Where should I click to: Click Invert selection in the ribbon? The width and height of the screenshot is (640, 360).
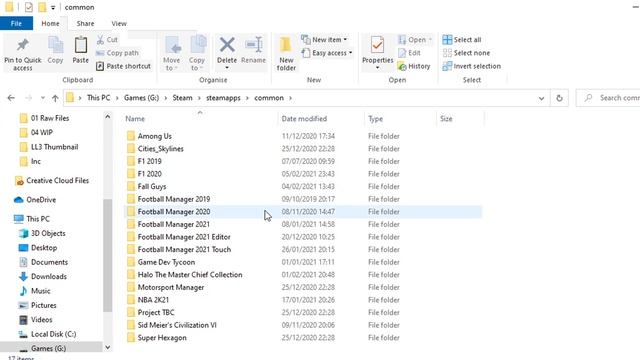click(x=472, y=66)
